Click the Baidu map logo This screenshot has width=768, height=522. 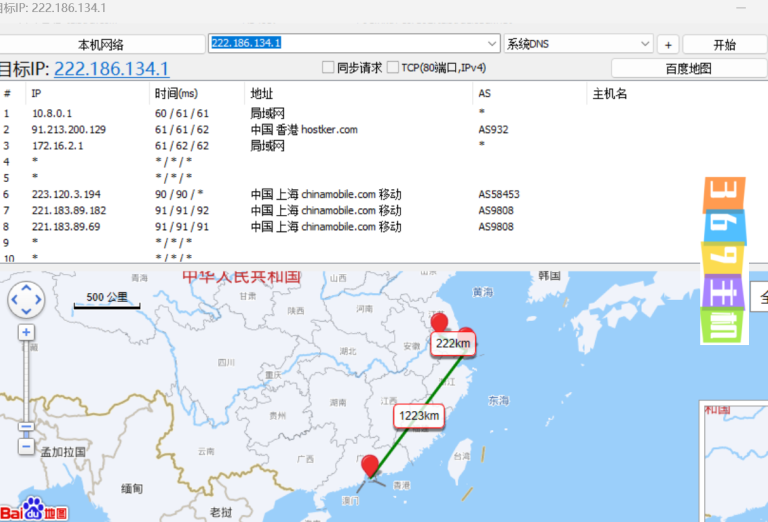point(33,510)
